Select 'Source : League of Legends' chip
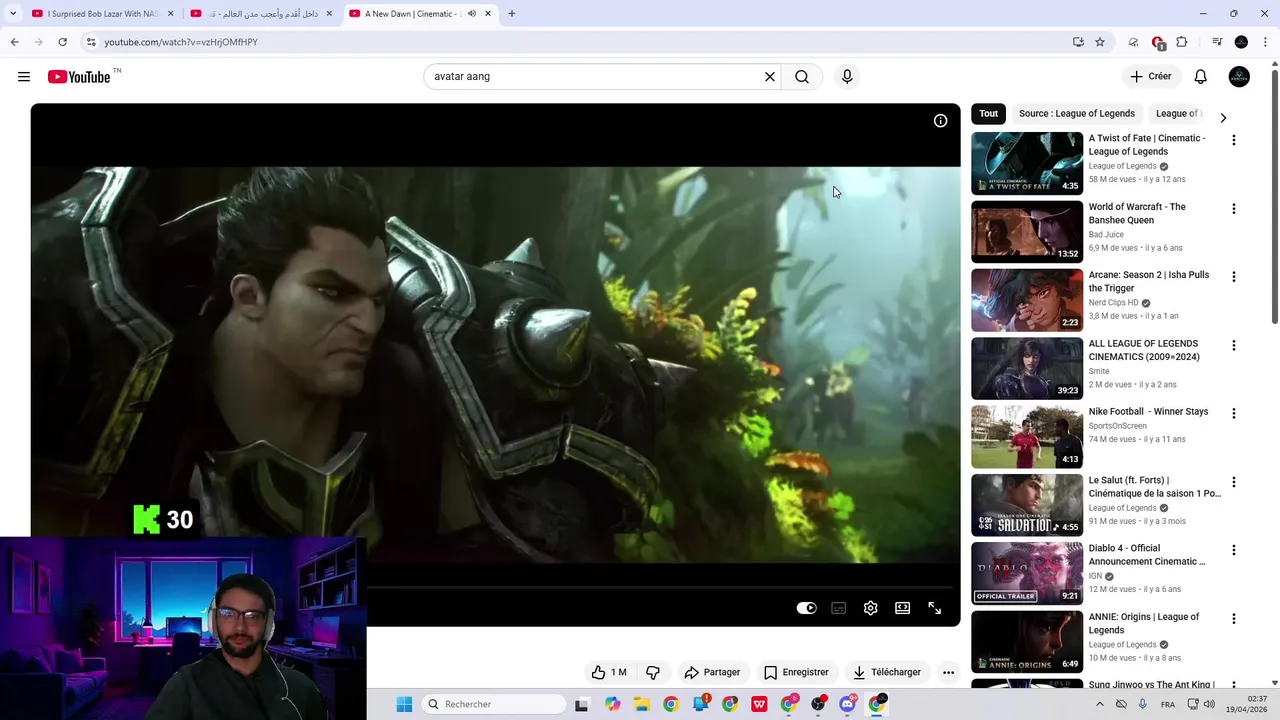Viewport: 1280px width, 720px height. click(1077, 114)
